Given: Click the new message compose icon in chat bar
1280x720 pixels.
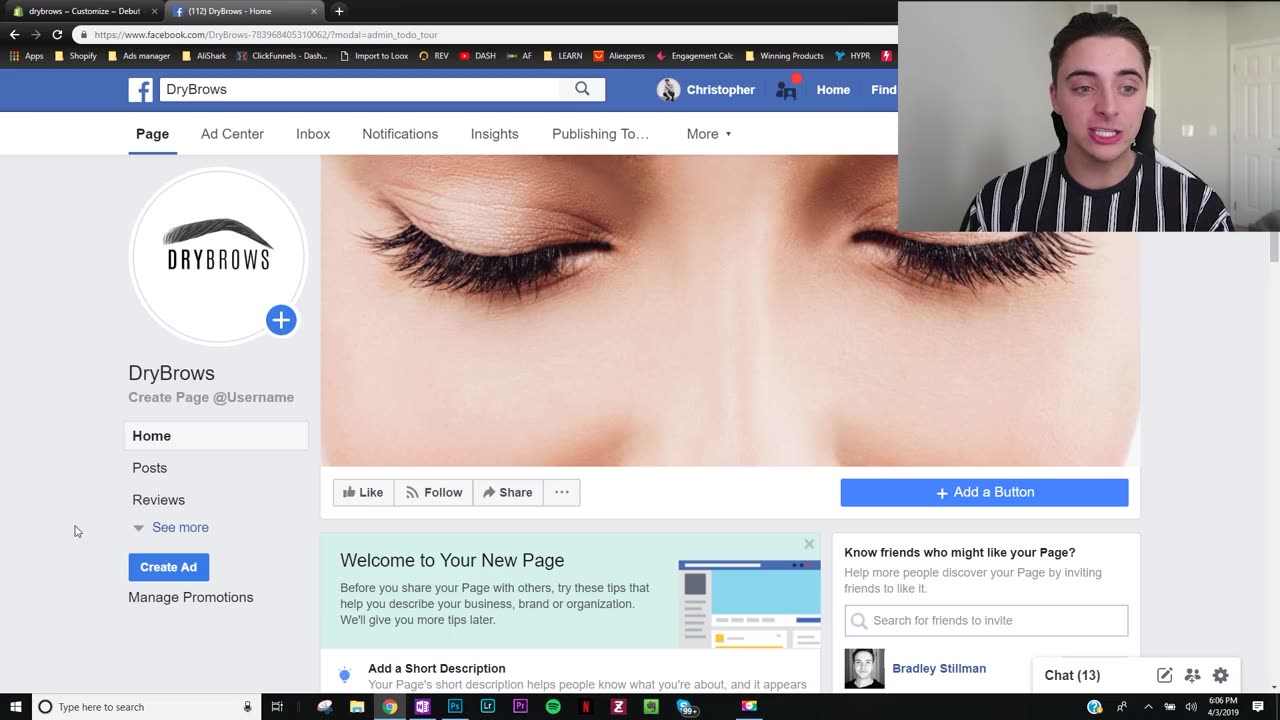Looking at the screenshot, I should coord(1164,675).
